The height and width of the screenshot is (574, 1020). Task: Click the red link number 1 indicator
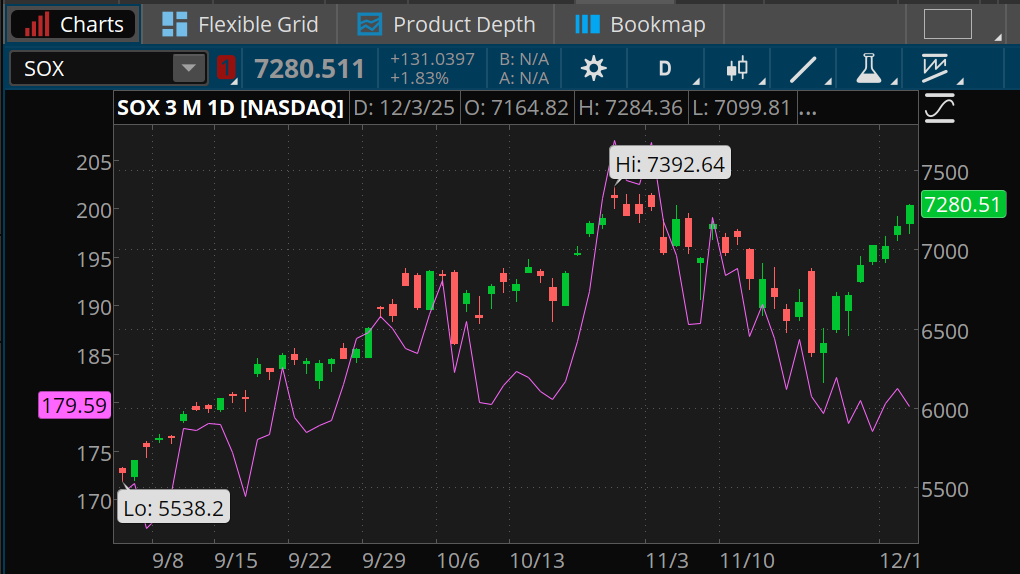pyautogui.click(x=225, y=68)
